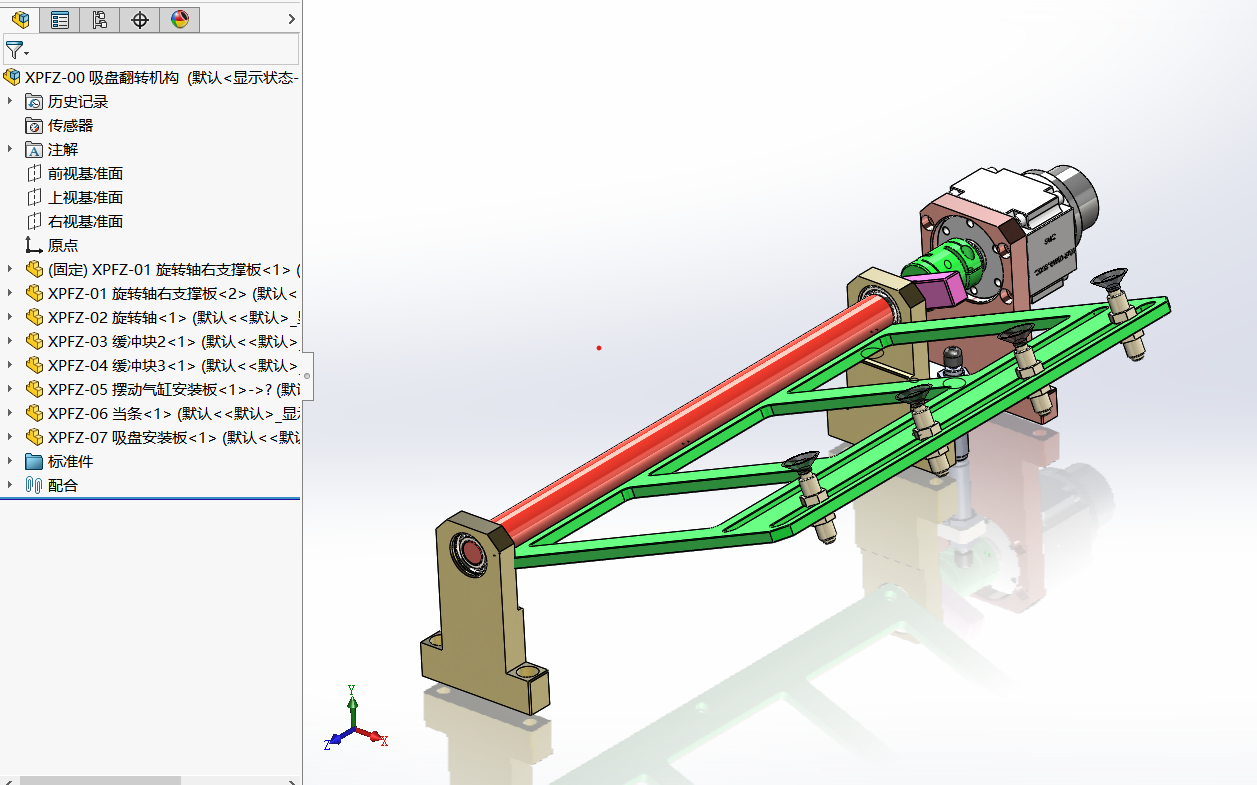Click the horizontal scrollbar of the tree
Image resolution: width=1257 pixels, height=785 pixels.
[100, 780]
